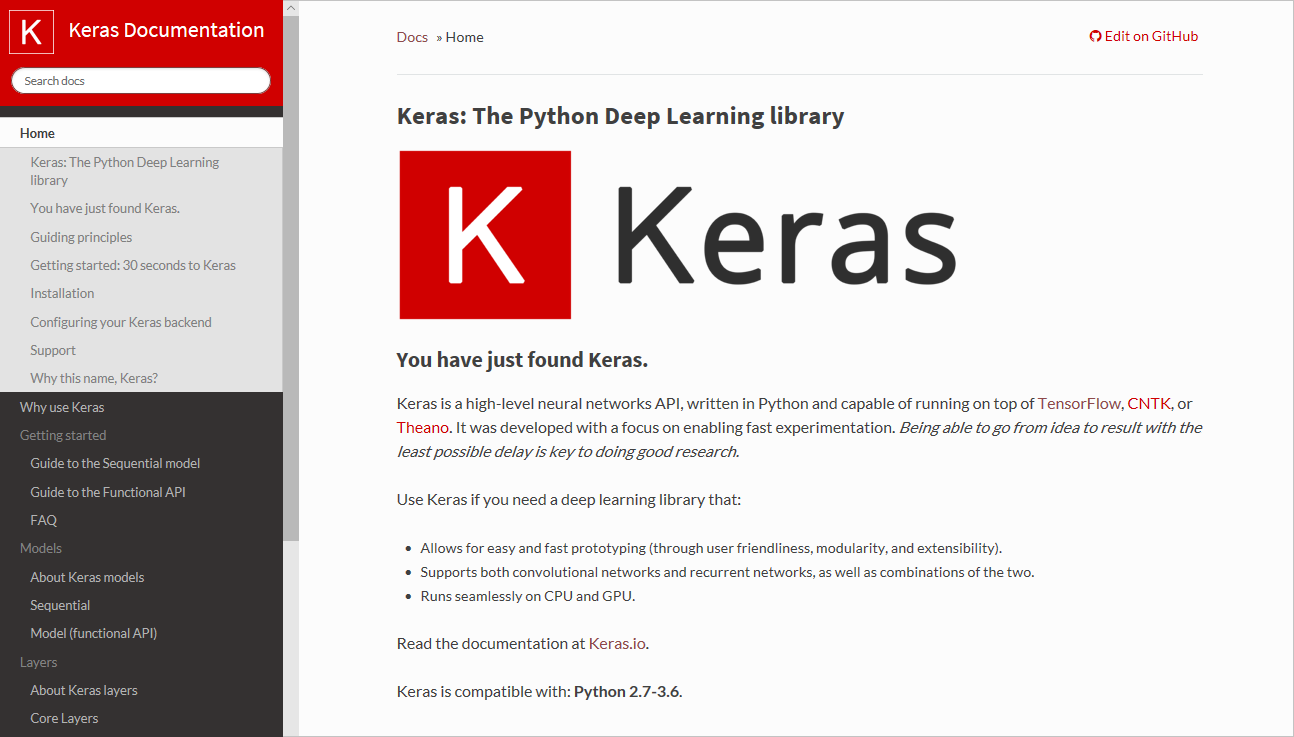This screenshot has height=737, width=1294.
Task: Click the Models section caption in sidebar
Action: (x=41, y=548)
